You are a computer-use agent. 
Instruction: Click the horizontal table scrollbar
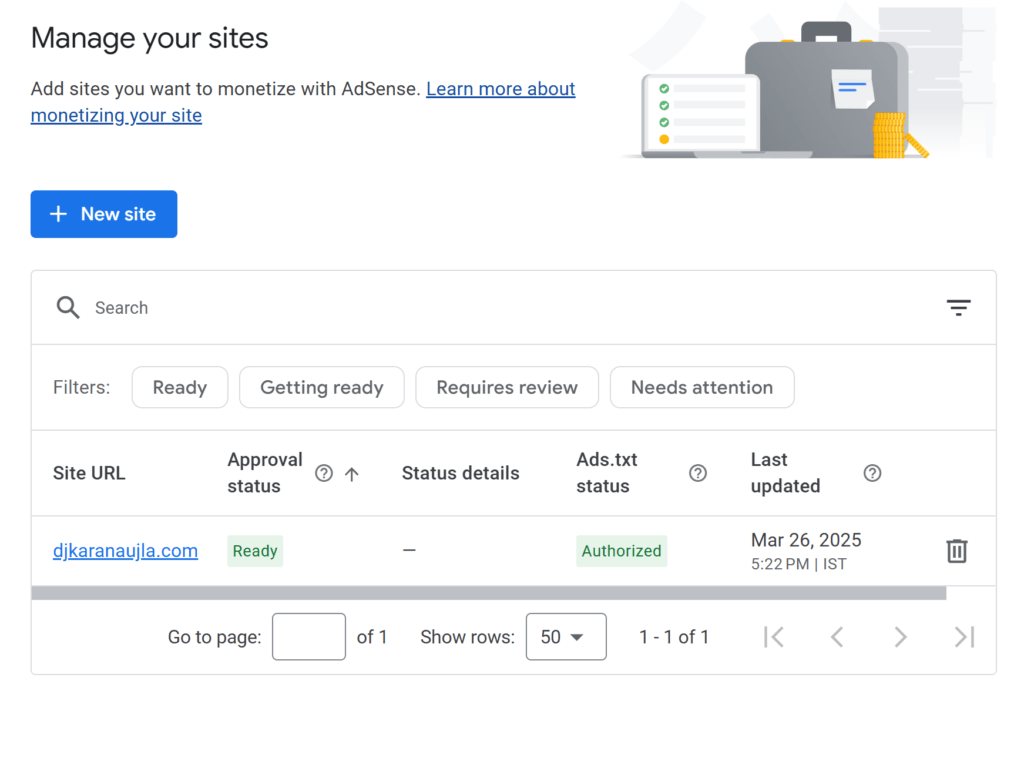coord(488,593)
